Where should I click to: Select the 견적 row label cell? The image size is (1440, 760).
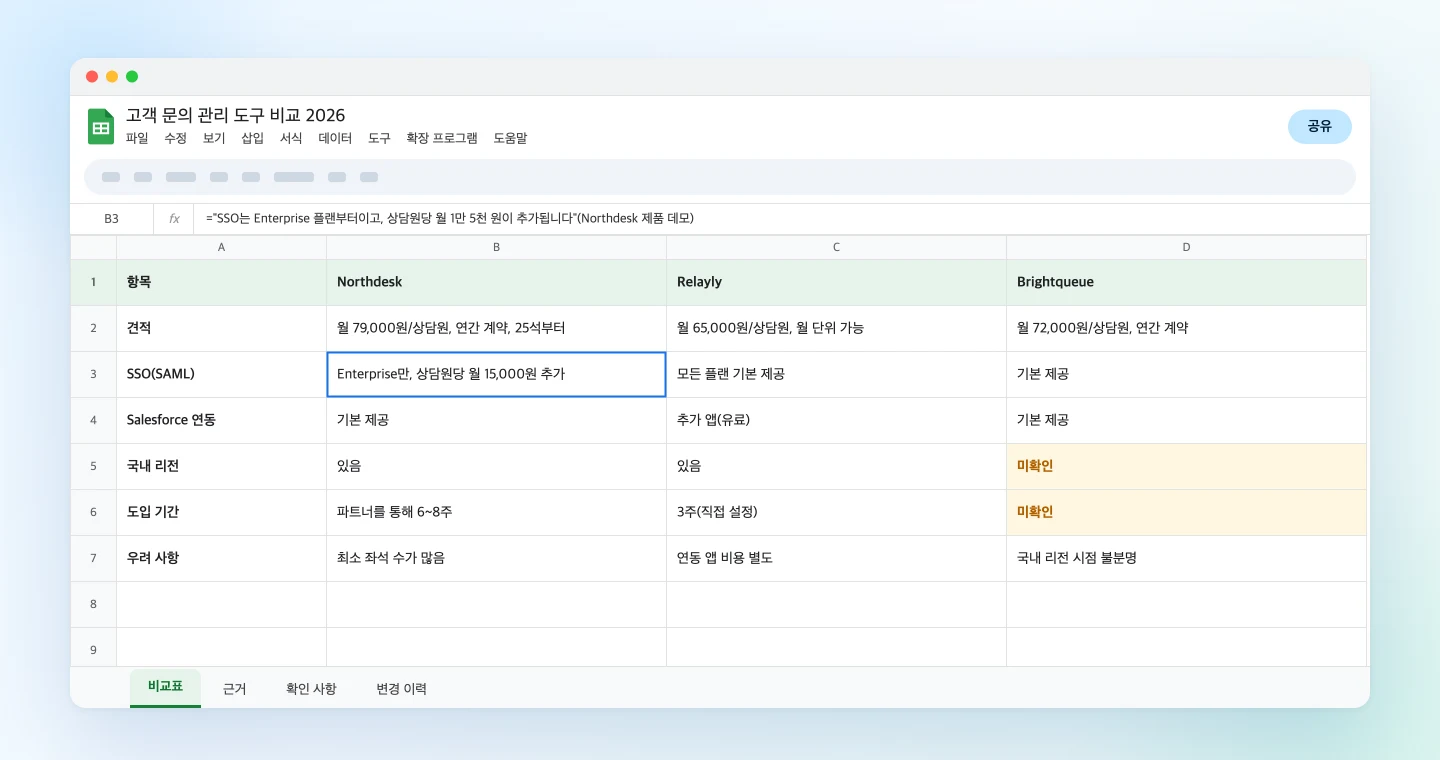point(221,328)
